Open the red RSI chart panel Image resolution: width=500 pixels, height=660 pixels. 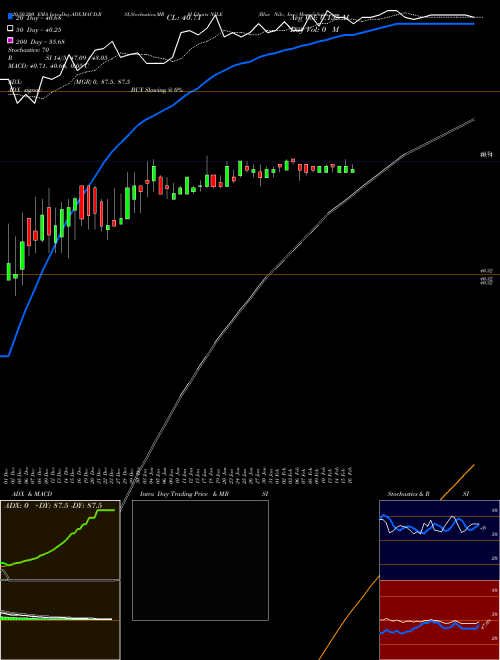439,620
